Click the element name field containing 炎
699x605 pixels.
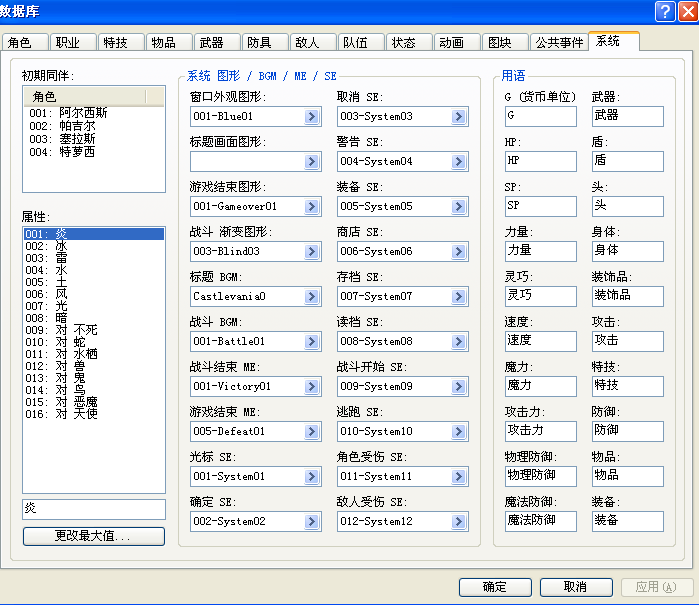pos(94,509)
